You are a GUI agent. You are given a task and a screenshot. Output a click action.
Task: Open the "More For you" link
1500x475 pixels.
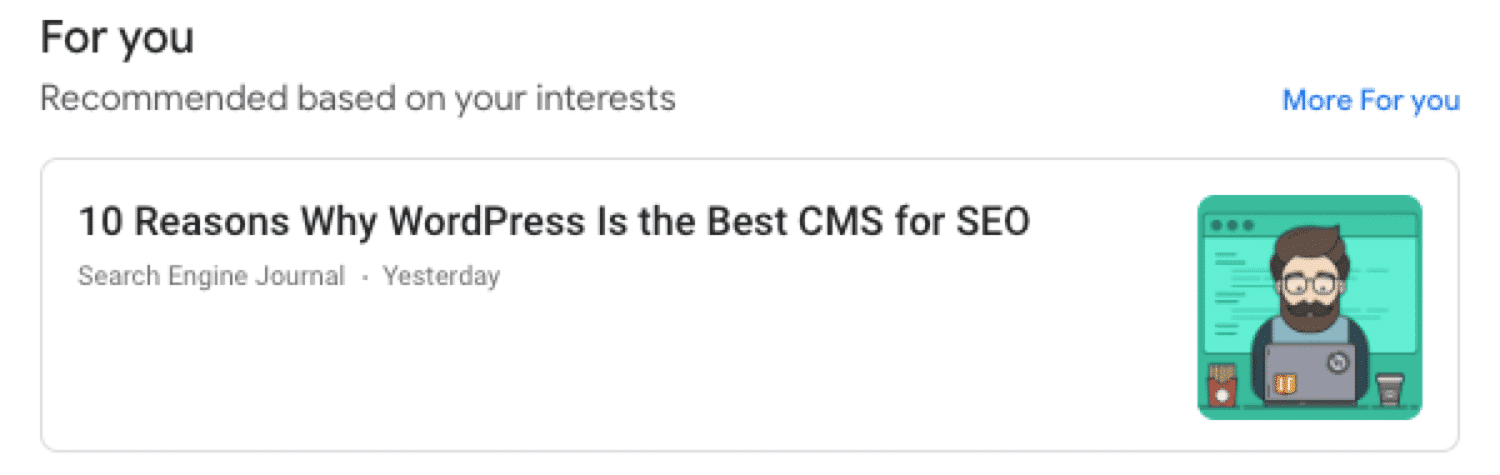pyautogui.click(x=1371, y=101)
